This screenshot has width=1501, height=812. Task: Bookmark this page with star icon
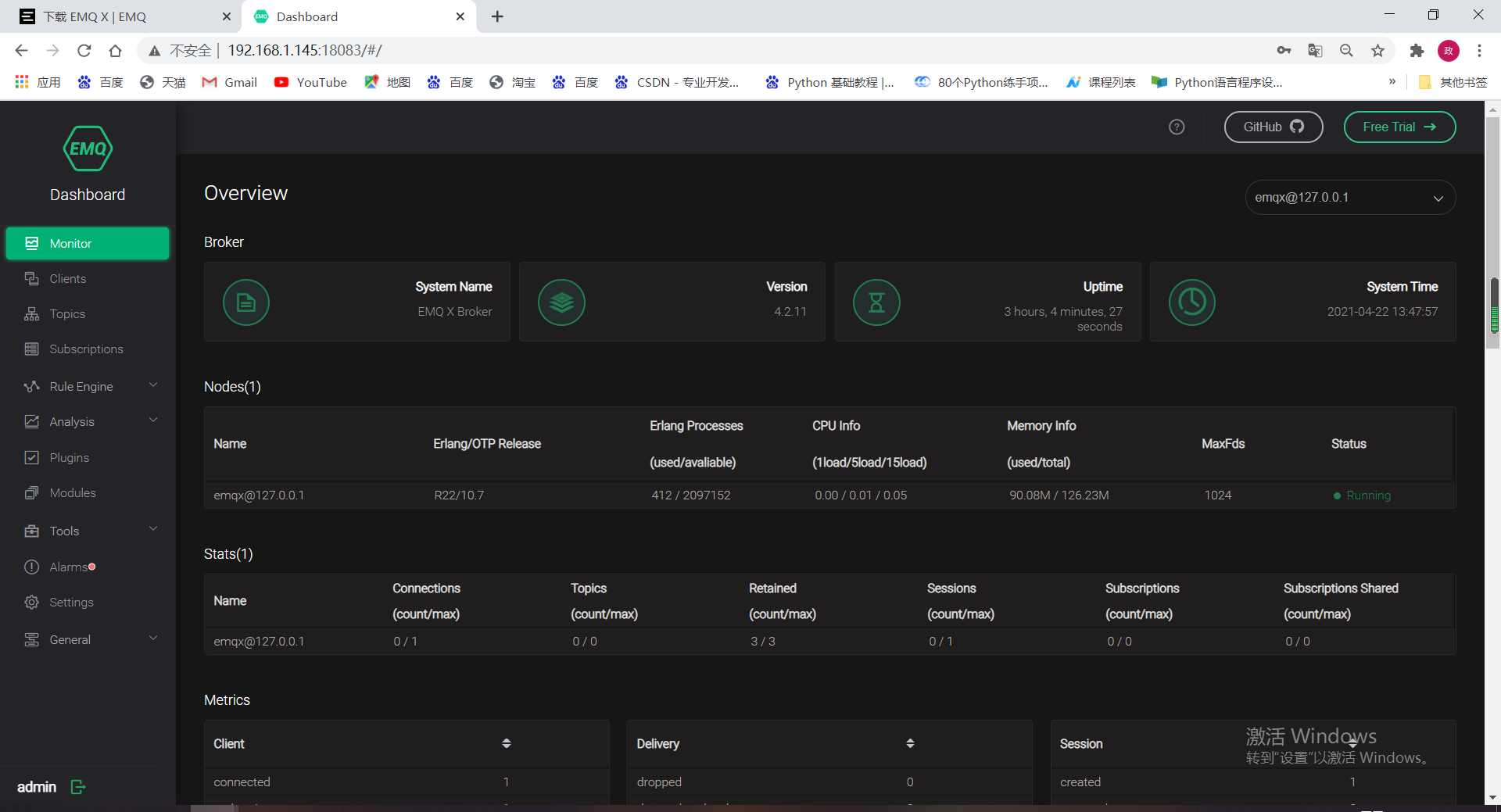[x=1377, y=51]
